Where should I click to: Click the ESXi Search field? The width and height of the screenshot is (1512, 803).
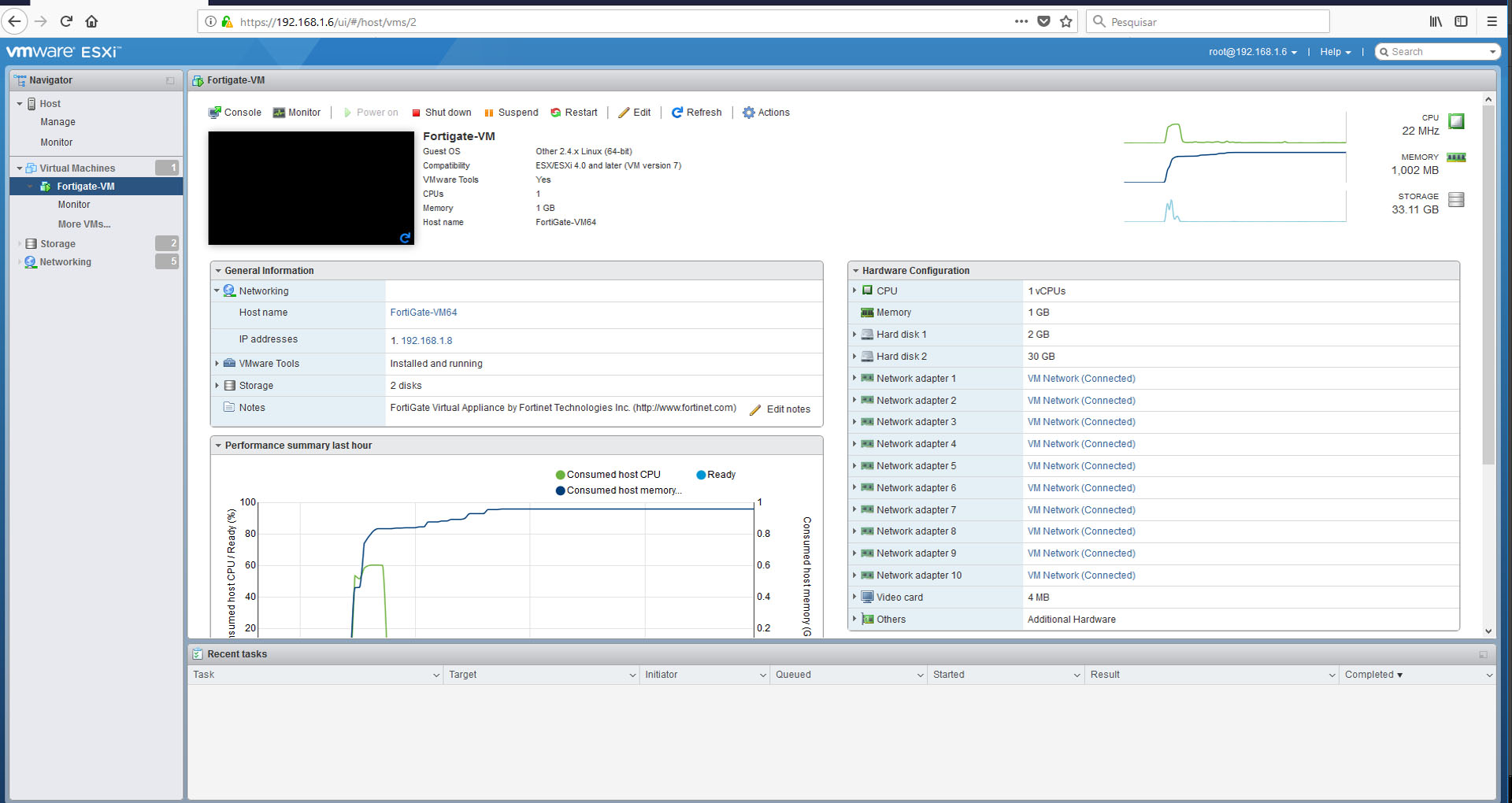[1437, 52]
